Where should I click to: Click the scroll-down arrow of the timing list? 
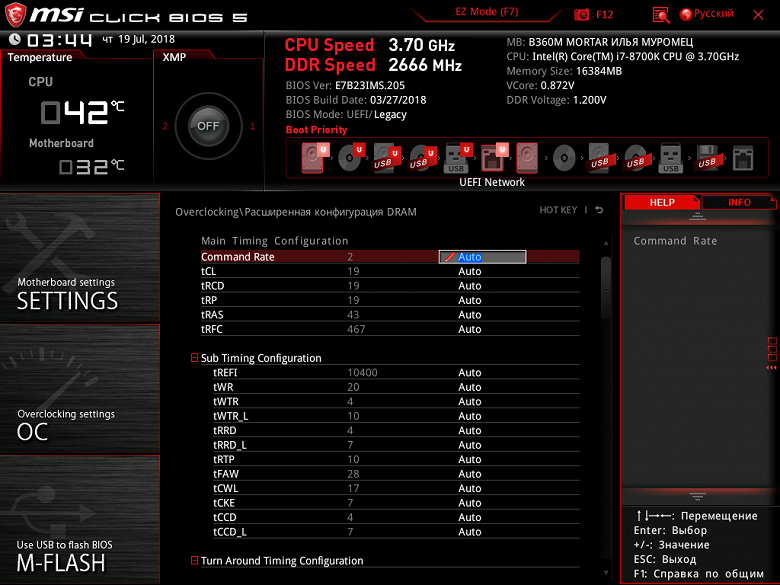tap(606, 573)
